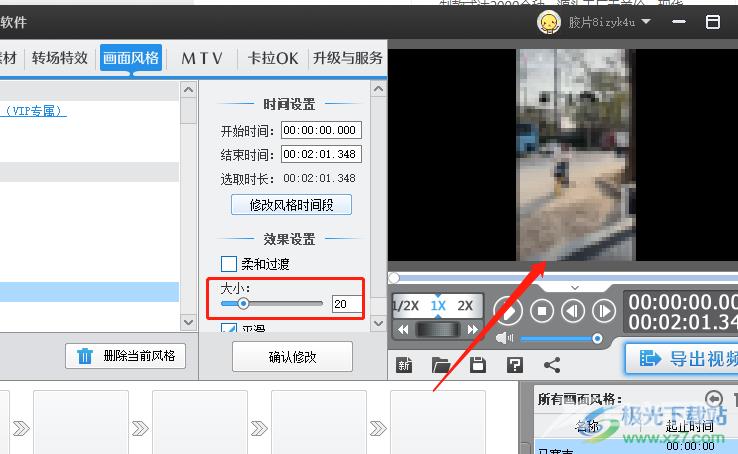The width and height of the screenshot is (738, 454).
Task: Click 导出视频 export button
Action: [682, 359]
